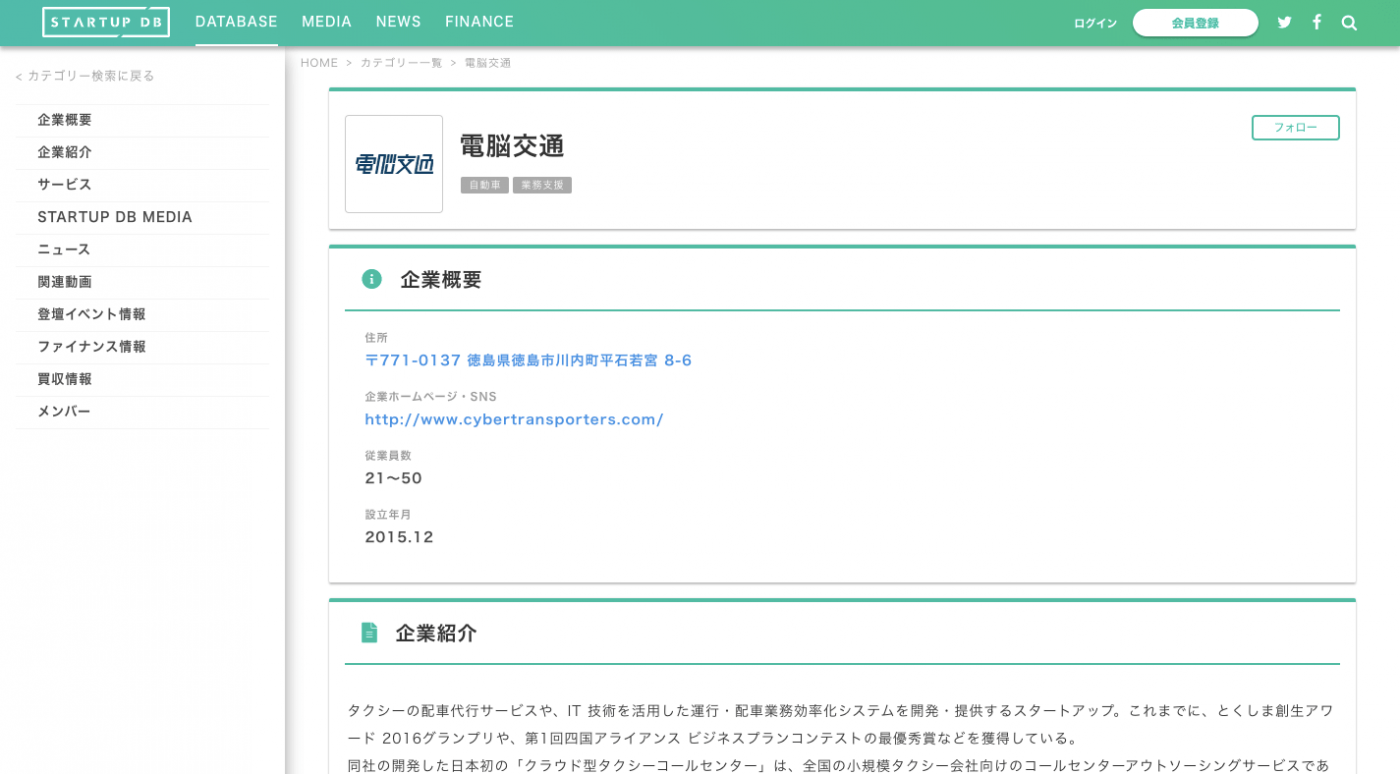Click the 企業概要 section heading
Viewport: 1400px width, 774px height.
[x=441, y=280]
